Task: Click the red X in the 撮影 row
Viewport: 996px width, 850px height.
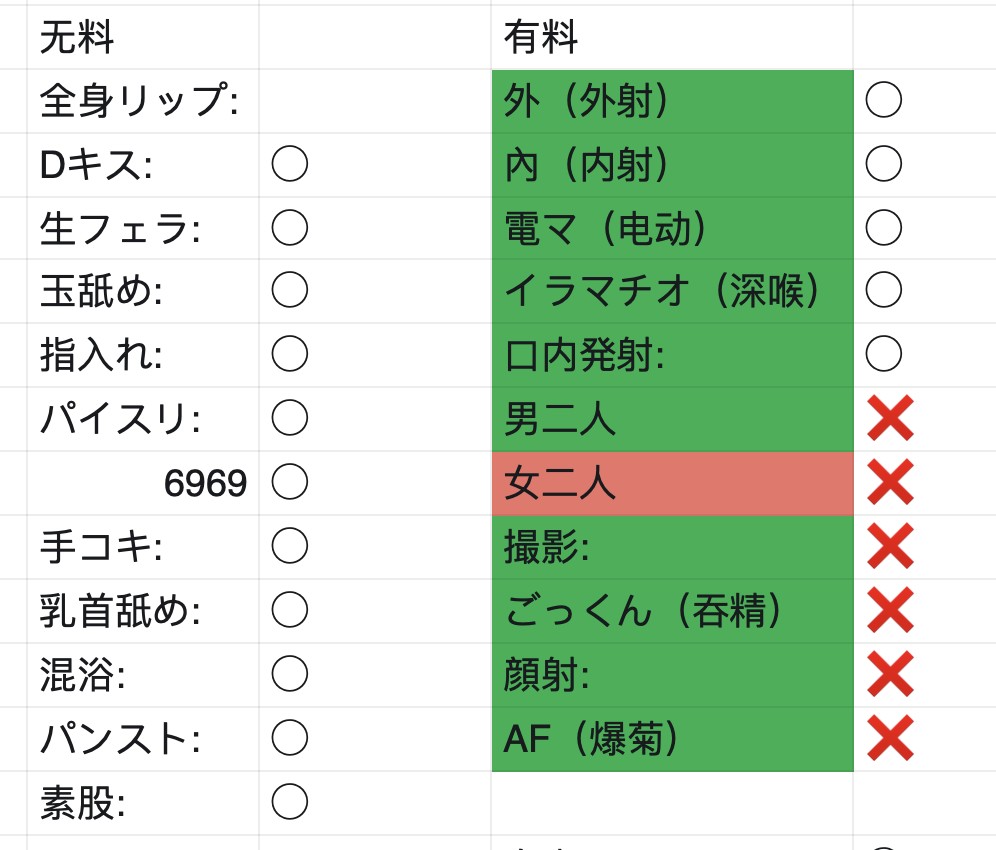Action: coord(891,546)
